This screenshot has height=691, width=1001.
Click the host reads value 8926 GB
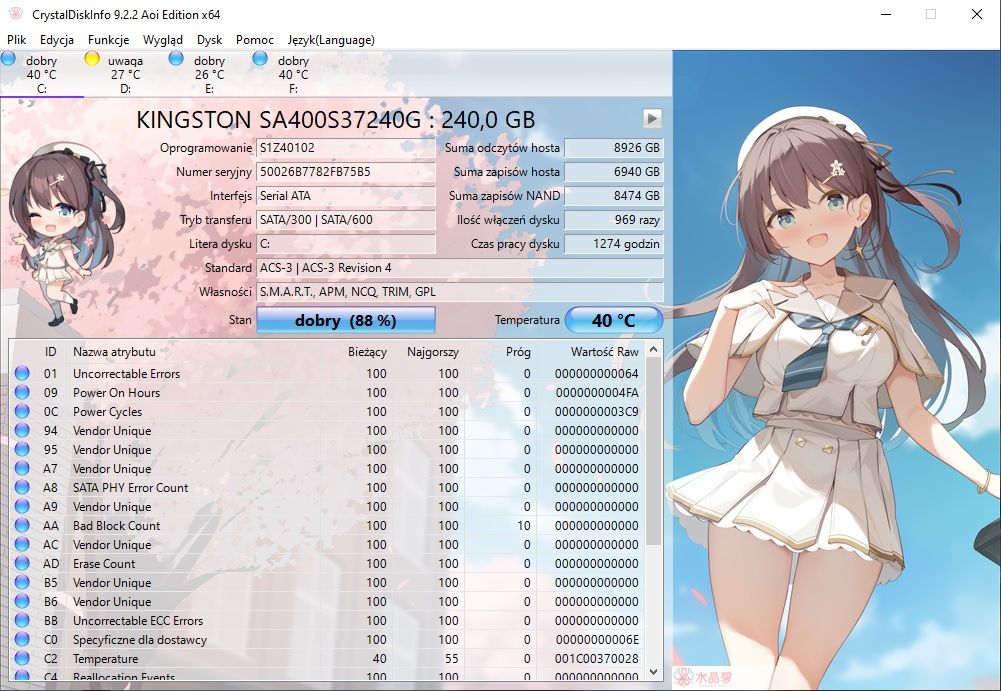tap(613, 148)
